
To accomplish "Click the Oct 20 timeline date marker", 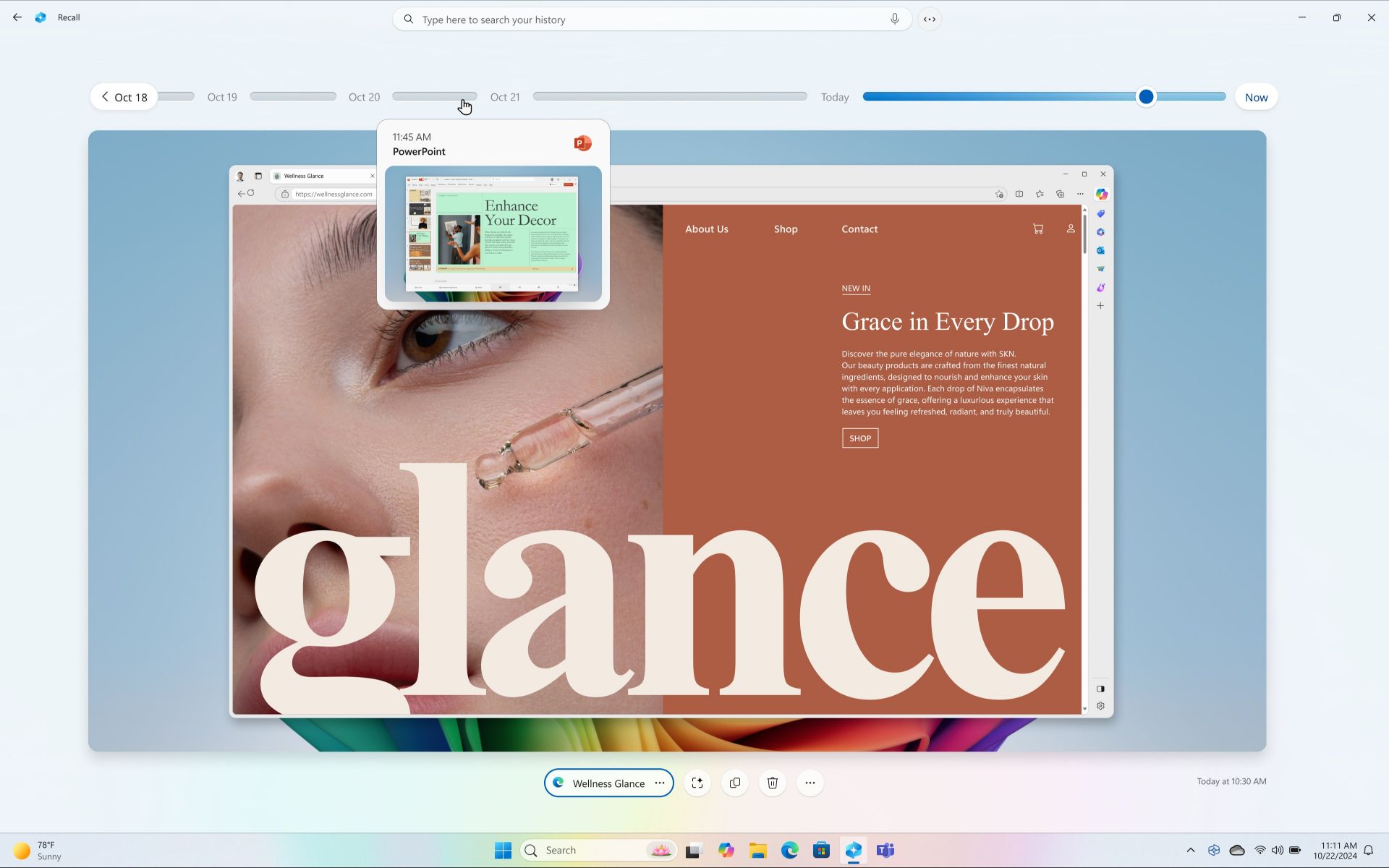I will [x=364, y=96].
